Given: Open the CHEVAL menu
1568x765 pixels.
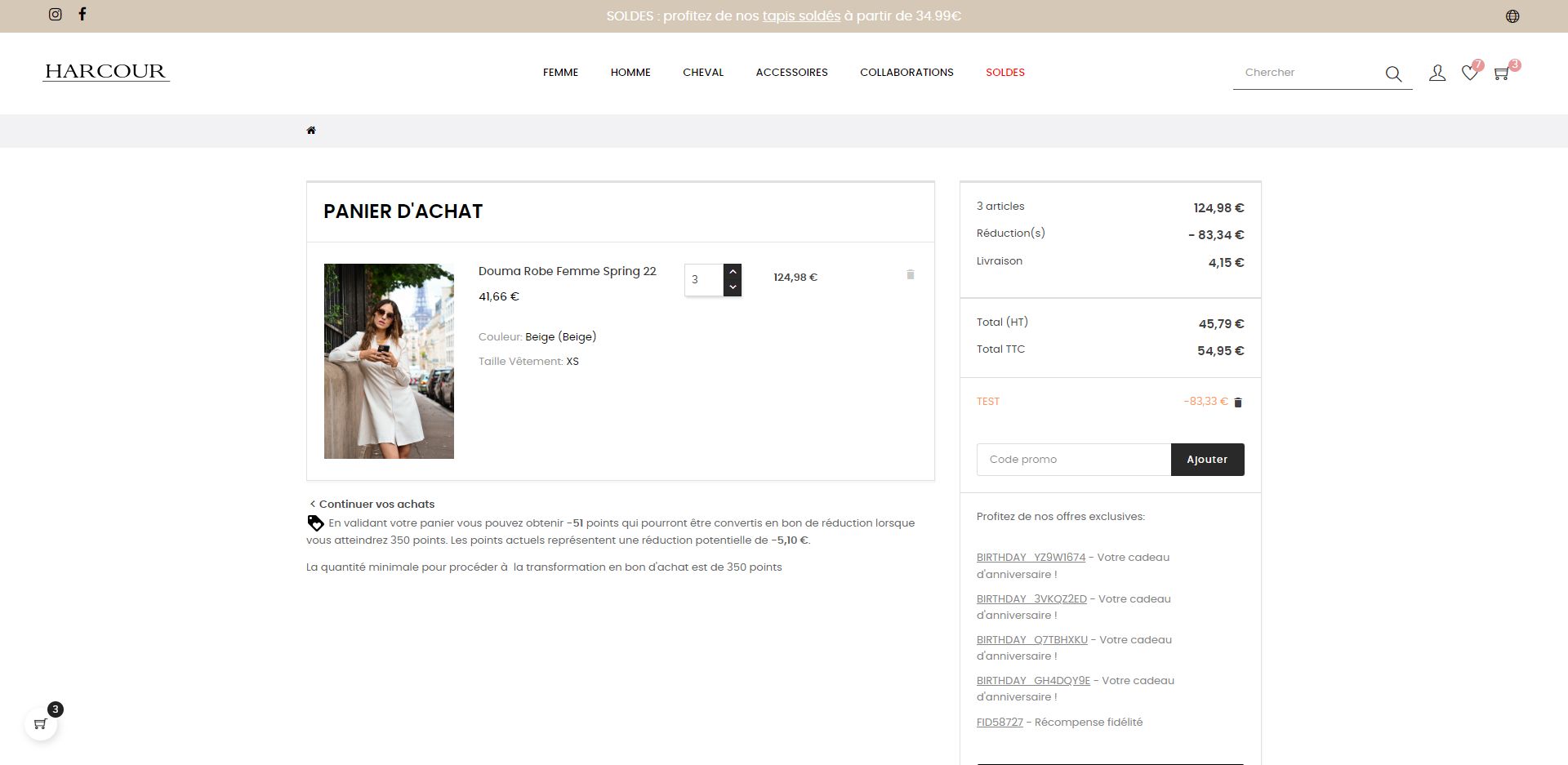Looking at the screenshot, I should [703, 73].
